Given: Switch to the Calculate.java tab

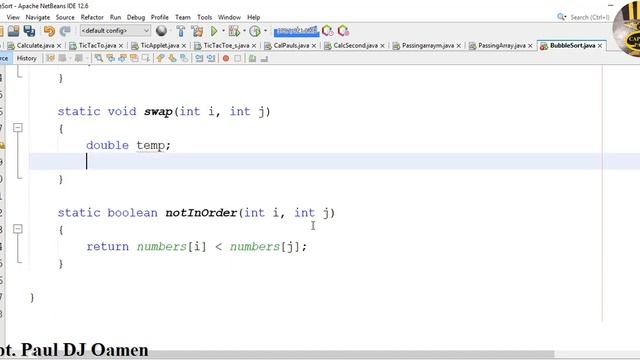Looking at the screenshot, I should [x=35, y=46].
